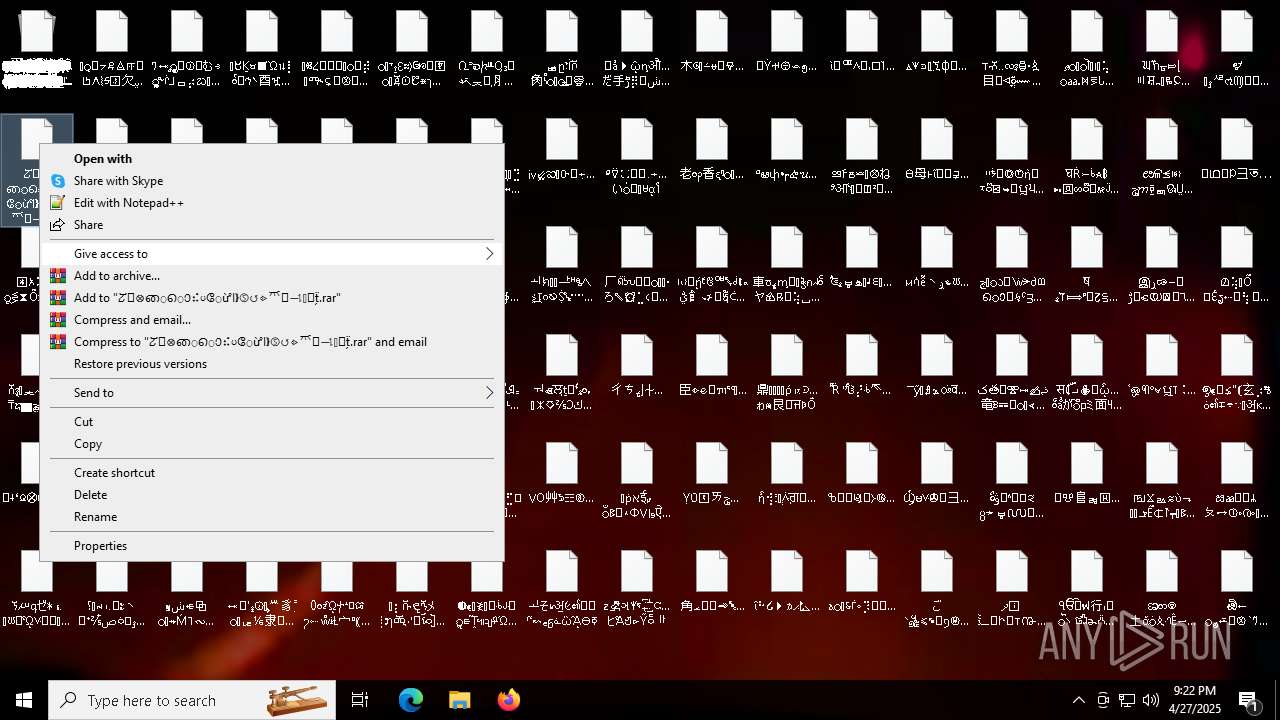
Task: Open the Windows Start menu
Action: (x=24, y=700)
